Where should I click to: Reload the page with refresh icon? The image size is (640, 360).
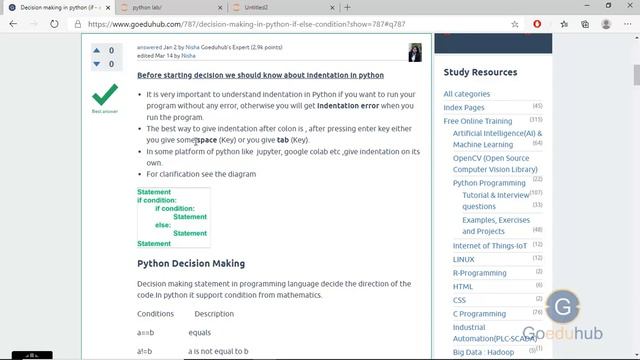coord(54,24)
